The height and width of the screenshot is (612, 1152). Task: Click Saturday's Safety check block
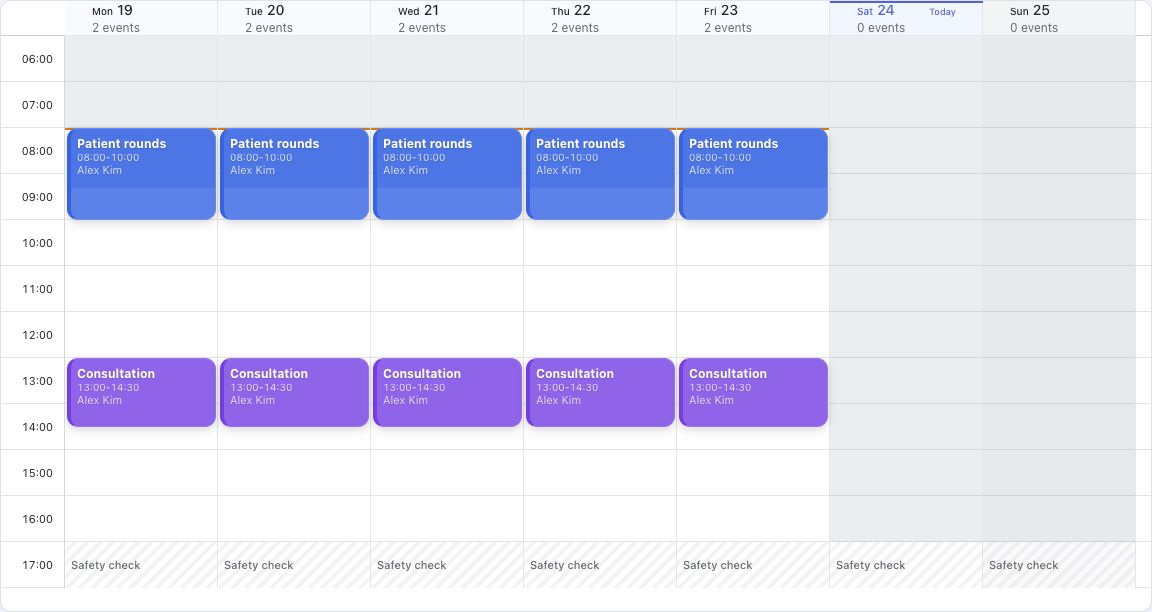click(906, 565)
